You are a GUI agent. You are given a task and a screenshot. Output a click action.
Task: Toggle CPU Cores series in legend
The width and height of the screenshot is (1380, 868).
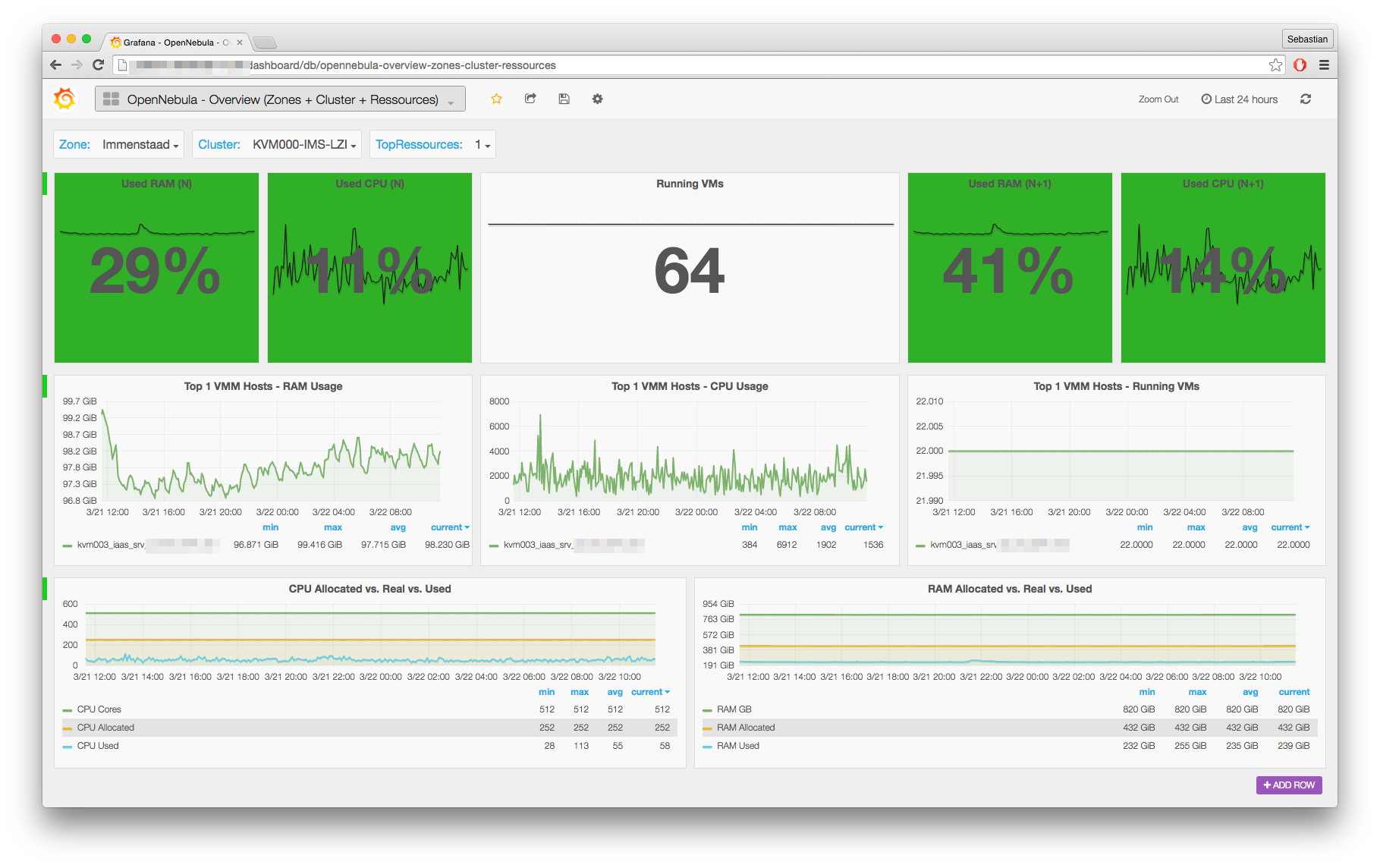point(99,709)
